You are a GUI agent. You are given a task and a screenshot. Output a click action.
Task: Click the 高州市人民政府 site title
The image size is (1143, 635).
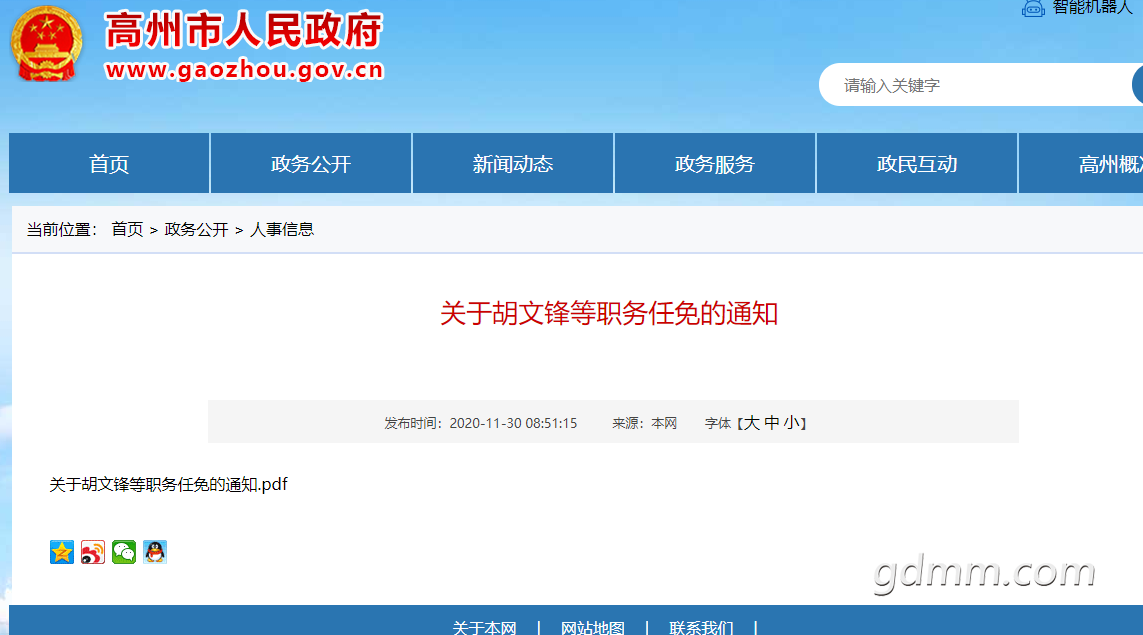pos(243,31)
